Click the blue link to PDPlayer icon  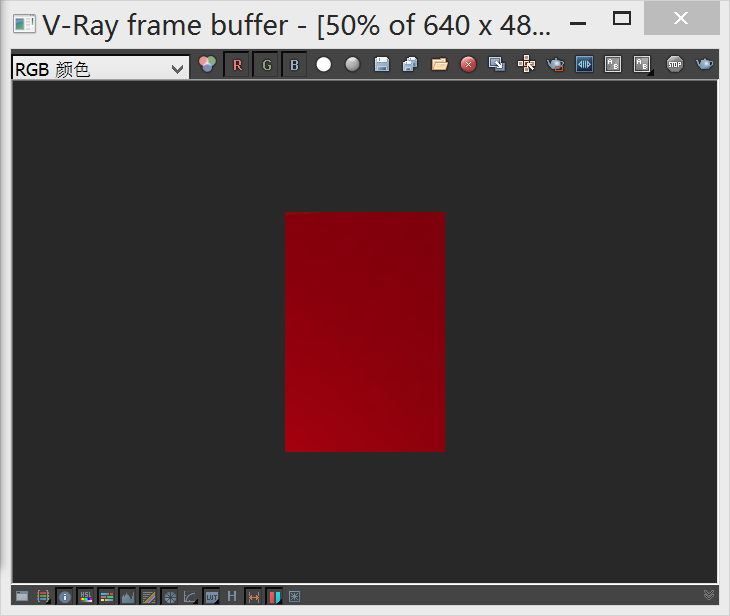(584, 64)
